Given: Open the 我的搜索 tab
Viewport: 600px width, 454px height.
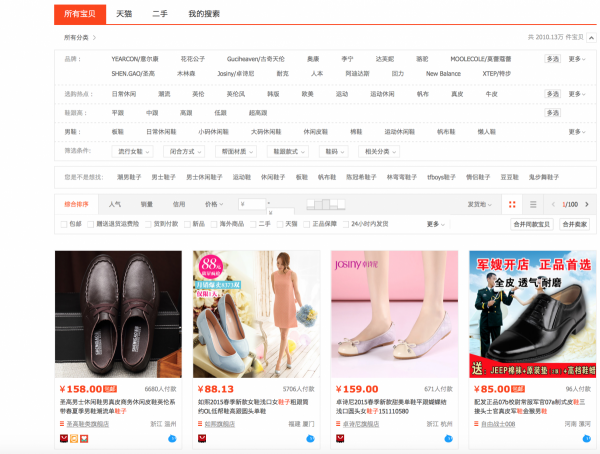Looking at the screenshot, I should tap(204, 14).
